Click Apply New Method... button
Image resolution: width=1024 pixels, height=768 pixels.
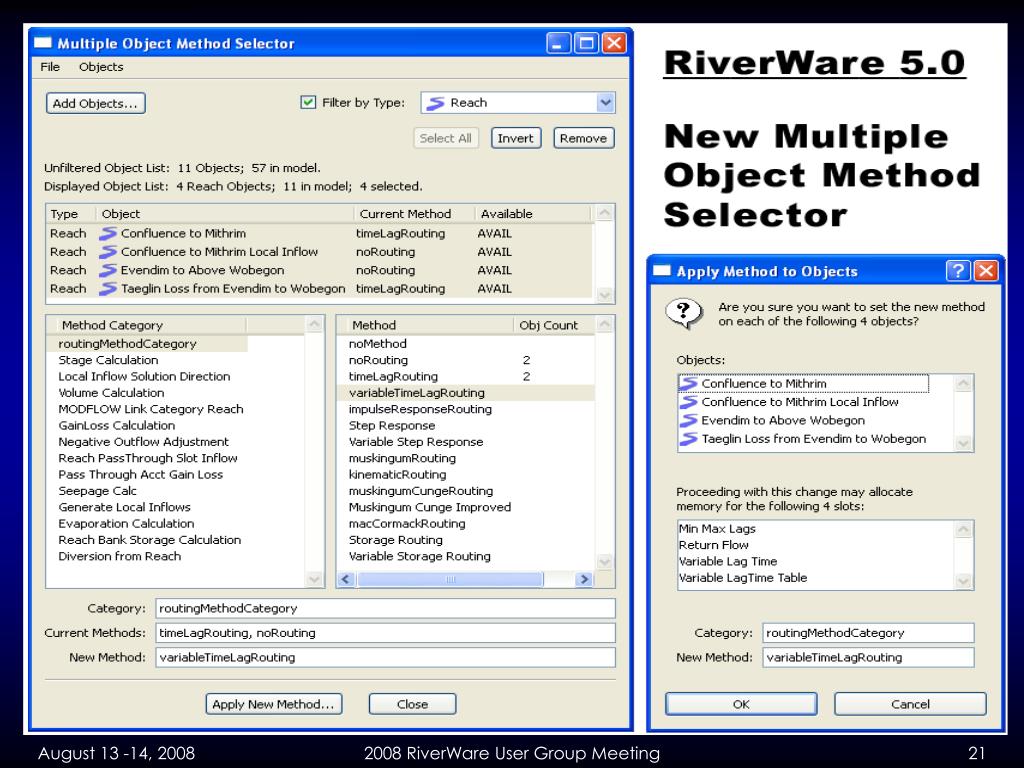pyautogui.click(x=274, y=704)
